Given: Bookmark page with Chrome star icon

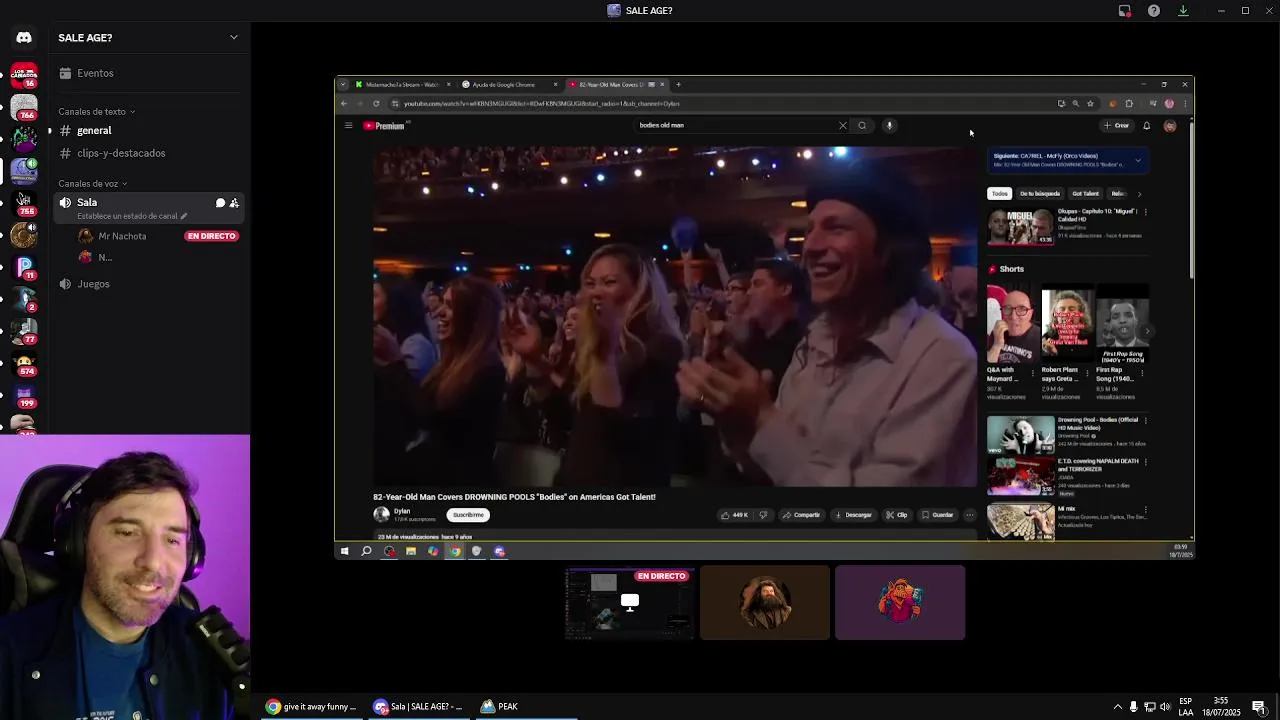Looking at the screenshot, I should 1090,103.
